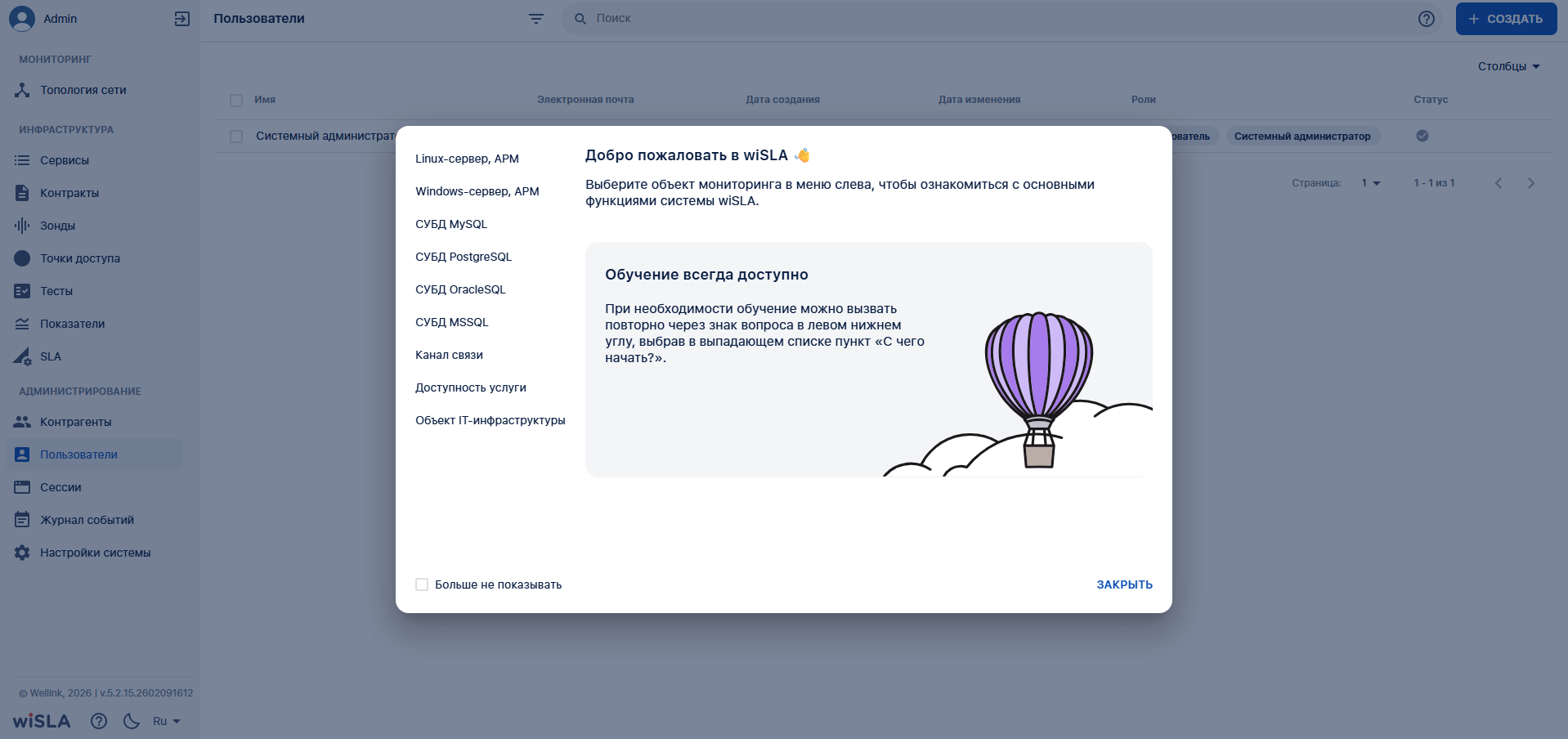1568x739 pixels.
Task: Open the filter icon beside Пользователи title
Action: pyautogui.click(x=535, y=19)
